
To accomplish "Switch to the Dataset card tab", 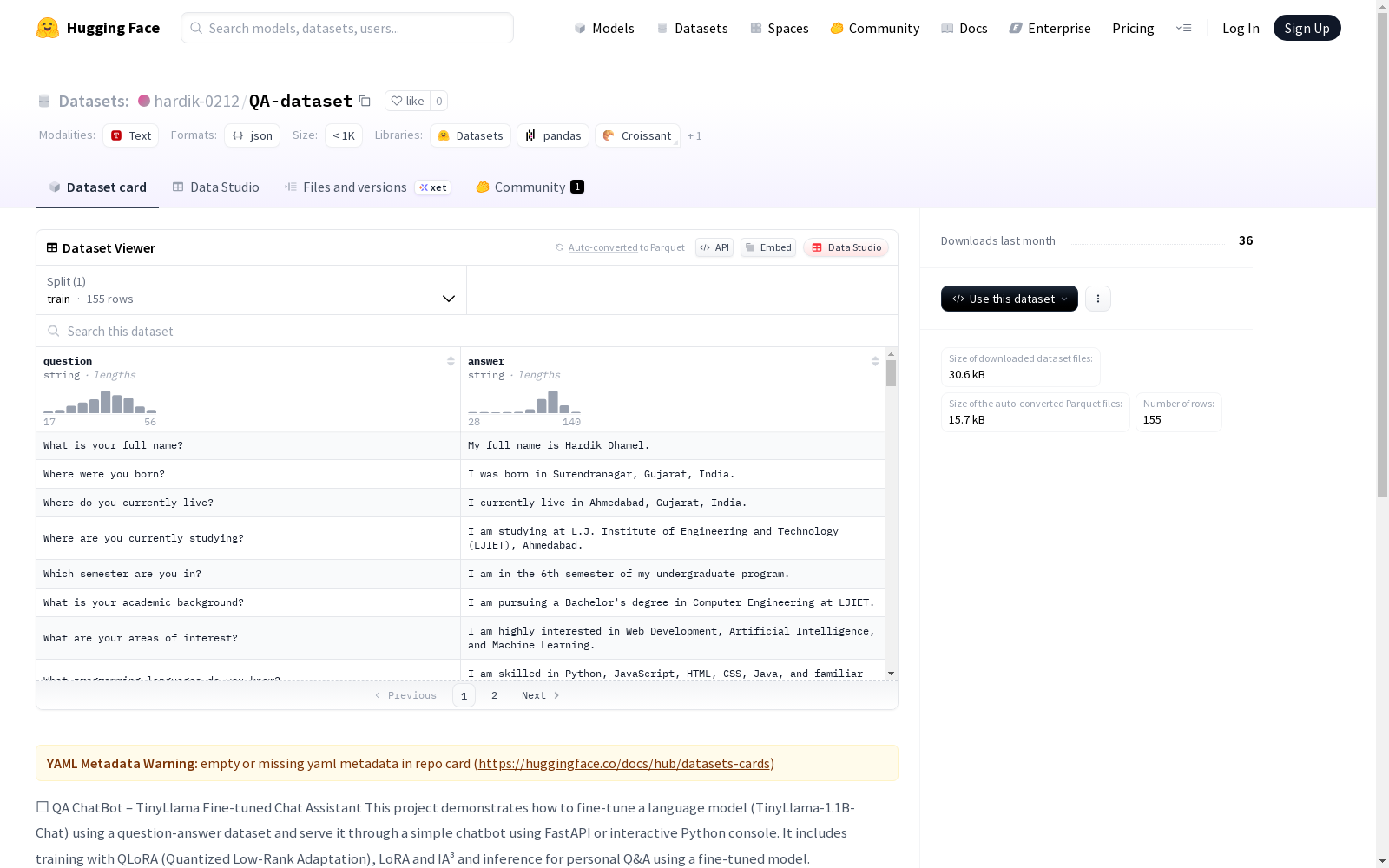I will tap(97, 187).
